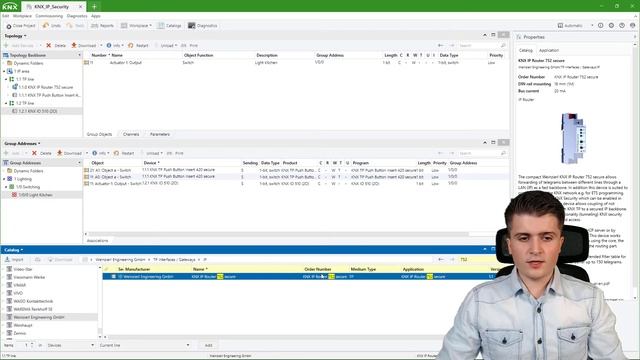Collapse the 1.1 TP line node
The image size is (640, 360).
(6, 79)
